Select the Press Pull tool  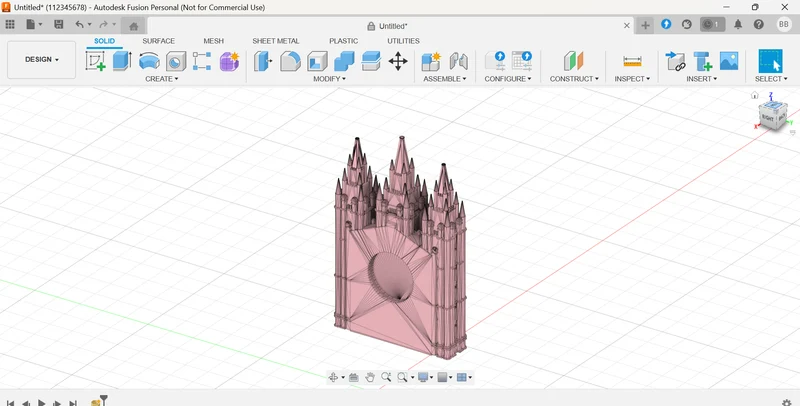[x=263, y=61]
